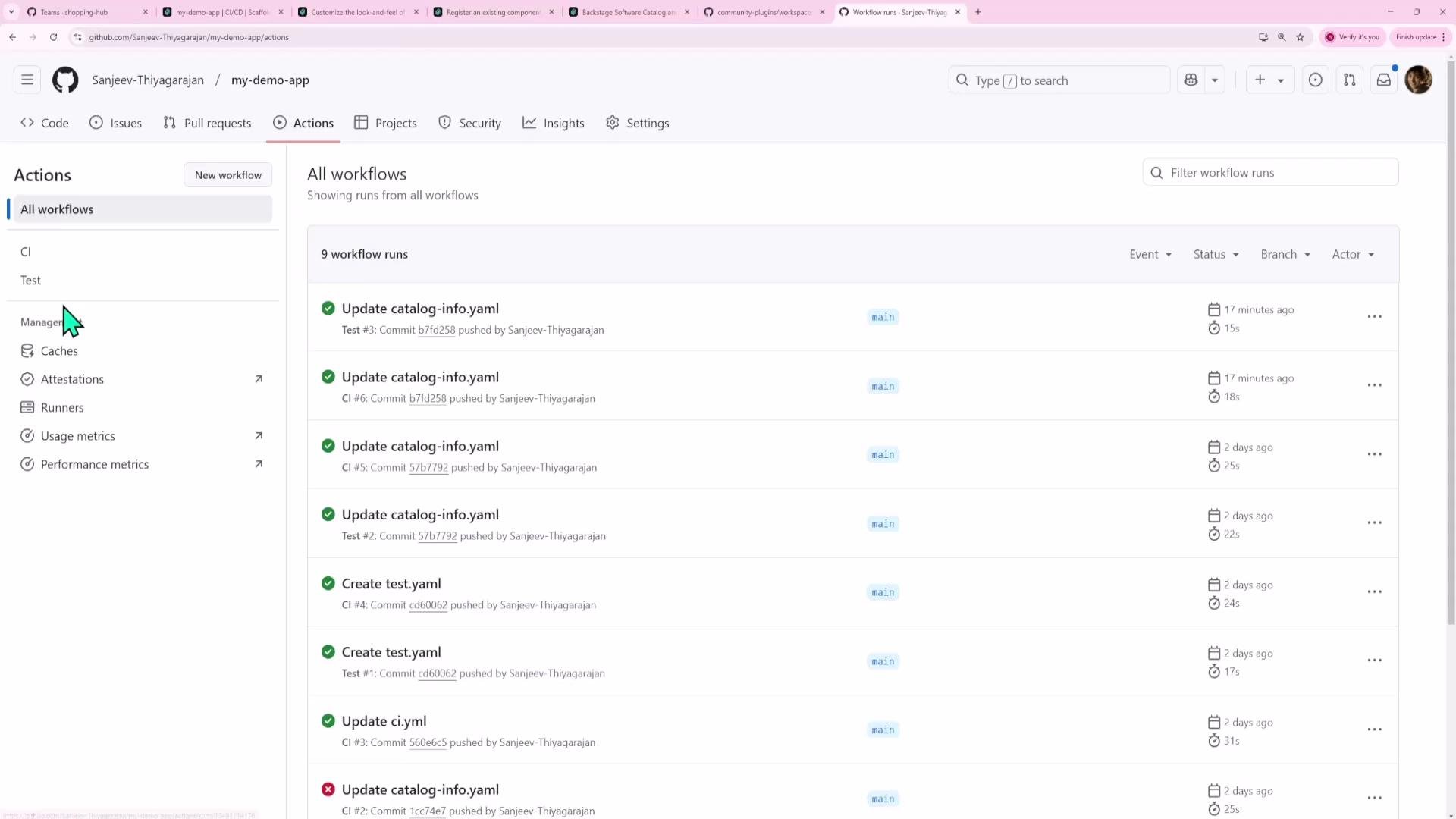Image resolution: width=1456 pixels, height=819 pixels.
Task: Click success checkmark icon of CI #3 run
Action: coord(328,721)
